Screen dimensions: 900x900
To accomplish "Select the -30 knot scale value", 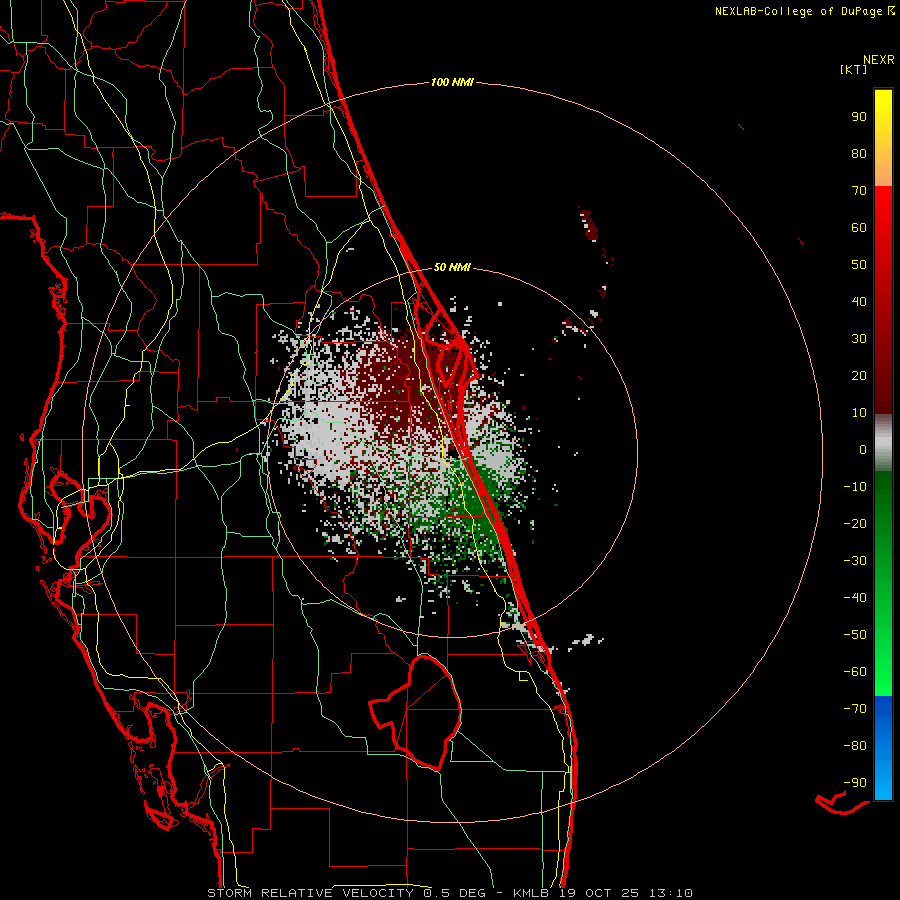I will click(x=855, y=561).
